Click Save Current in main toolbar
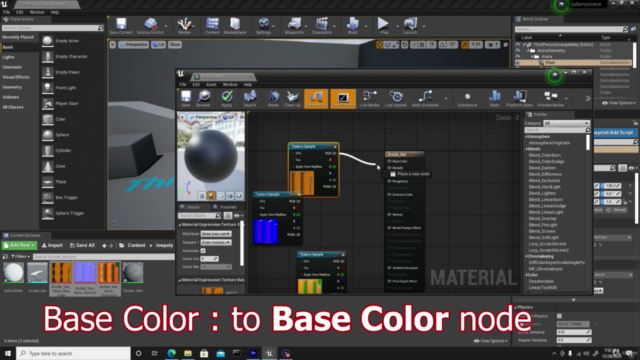 [x=121, y=26]
